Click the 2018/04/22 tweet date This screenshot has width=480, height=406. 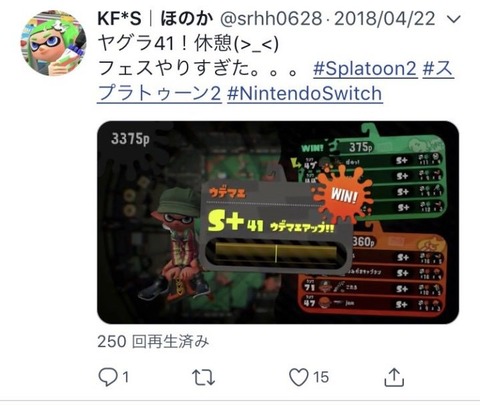(x=385, y=19)
